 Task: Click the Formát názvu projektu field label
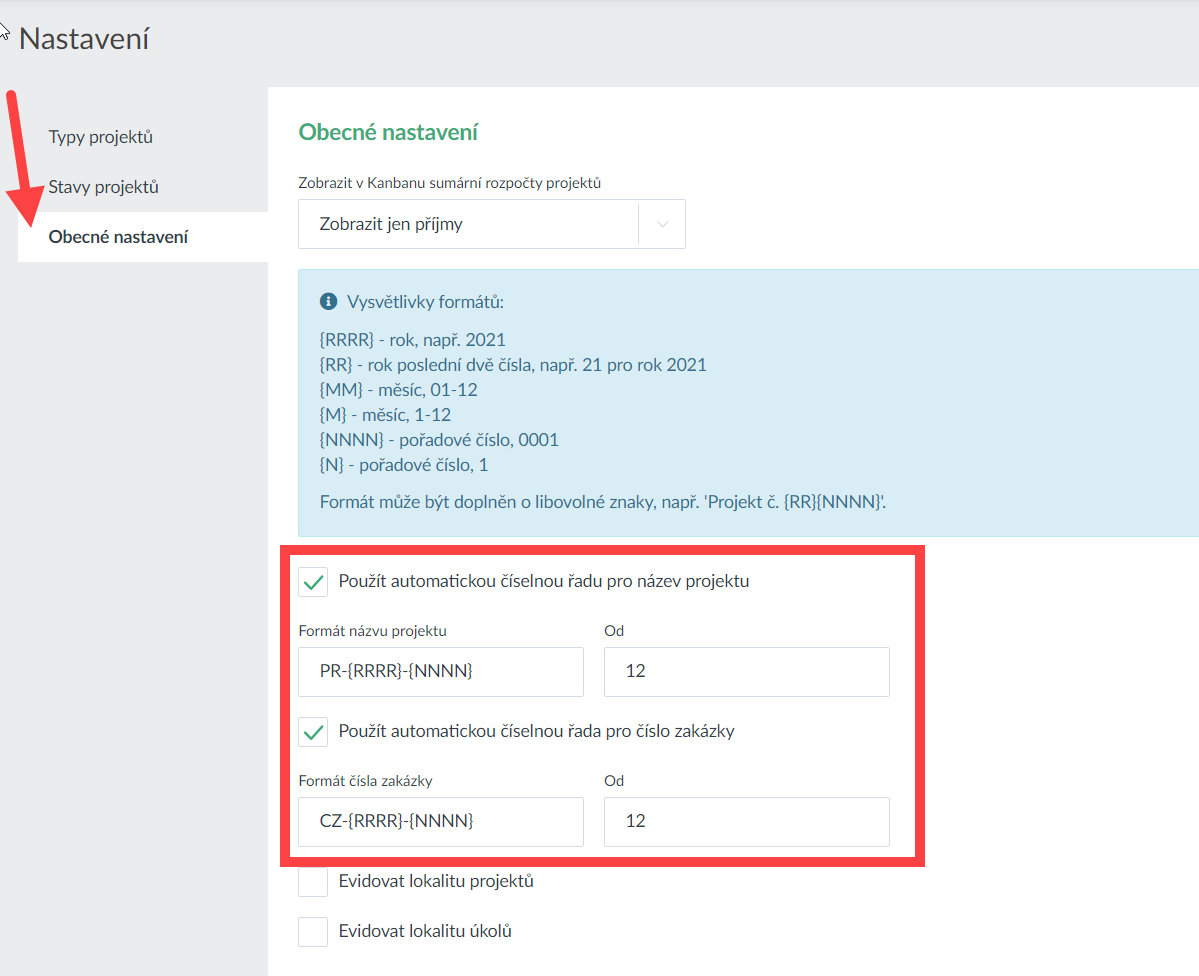(372, 631)
